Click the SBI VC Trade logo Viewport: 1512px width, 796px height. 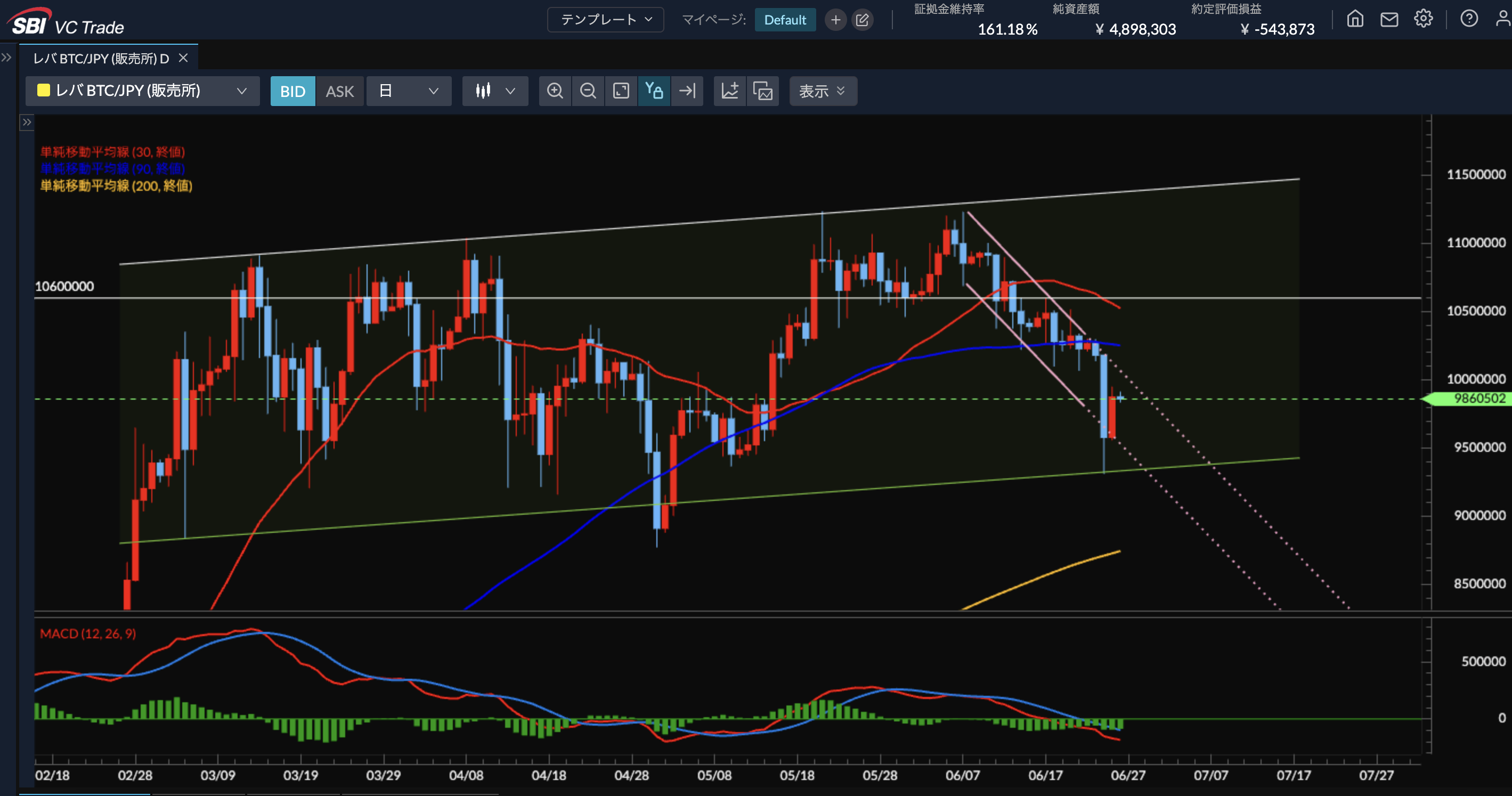66,22
